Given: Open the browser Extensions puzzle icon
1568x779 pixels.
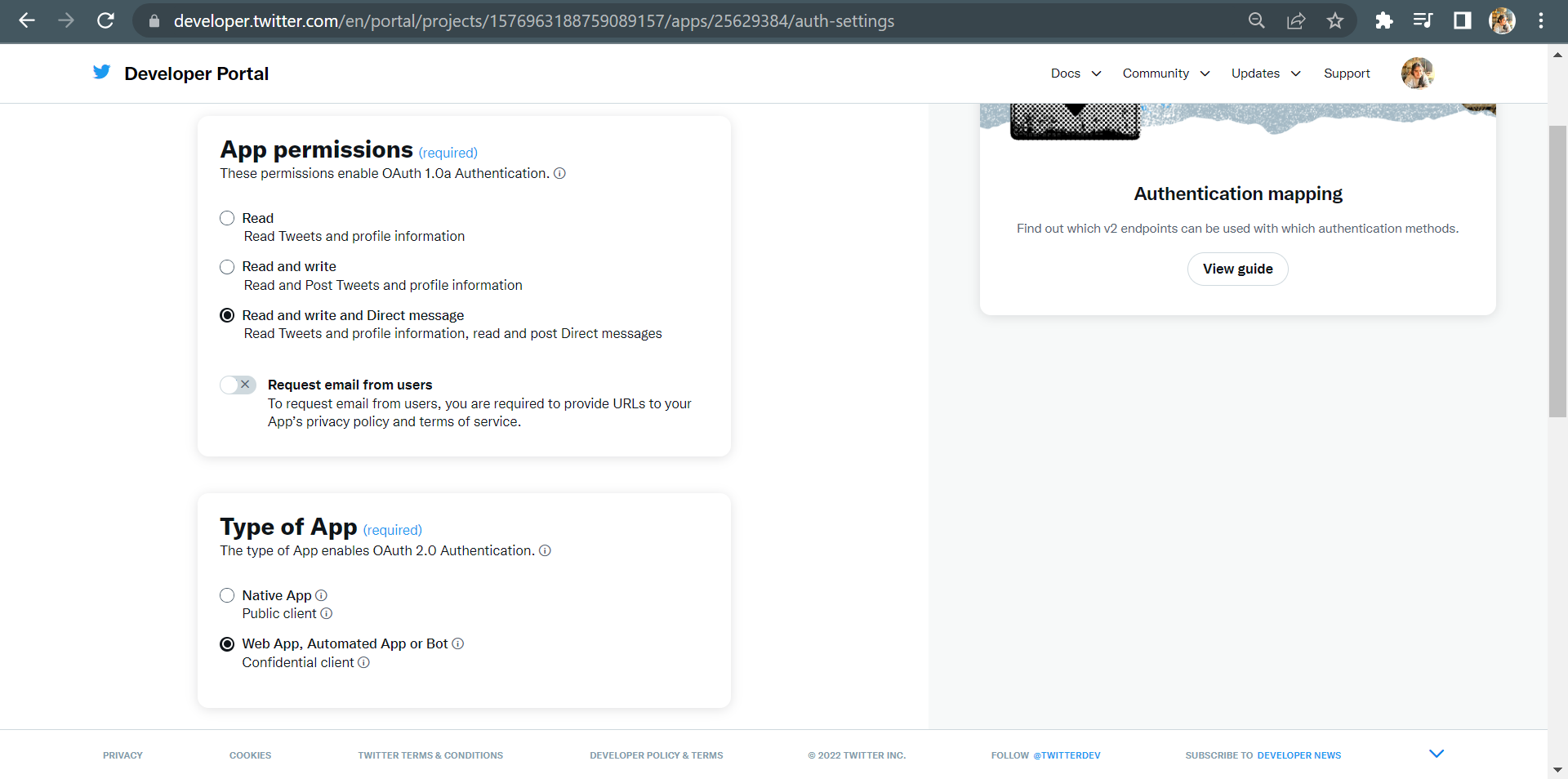Looking at the screenshot, I should click(1383, 20).
